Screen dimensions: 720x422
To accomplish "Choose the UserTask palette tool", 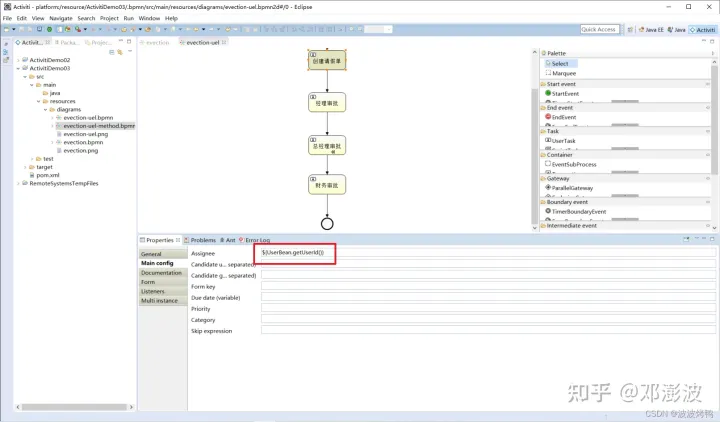I will click(x=568, y=141).
